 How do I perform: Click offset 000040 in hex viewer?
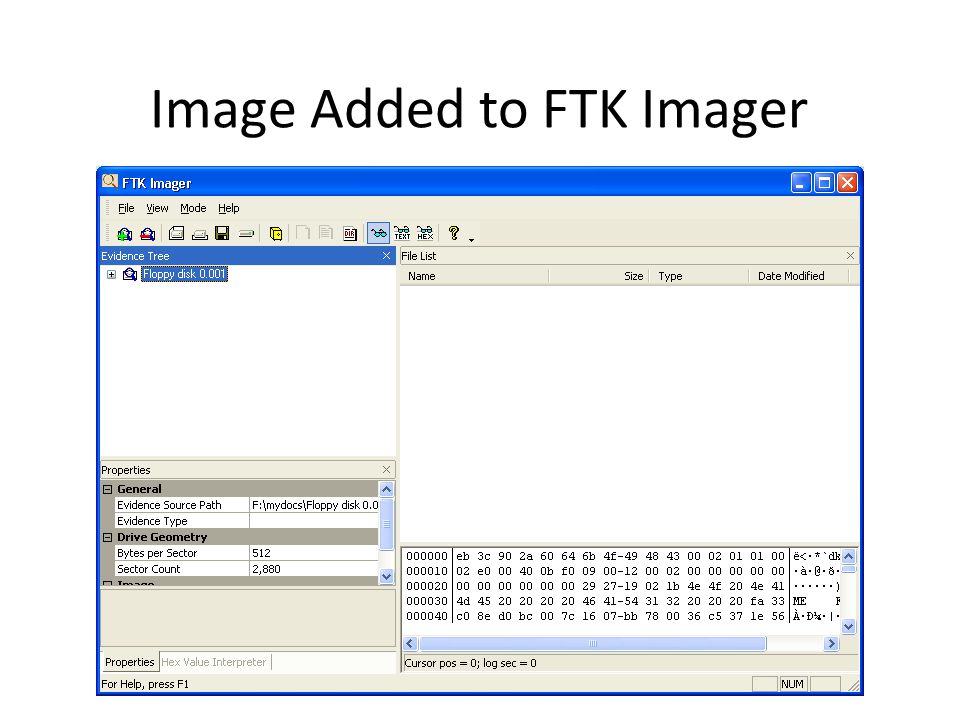427,617
